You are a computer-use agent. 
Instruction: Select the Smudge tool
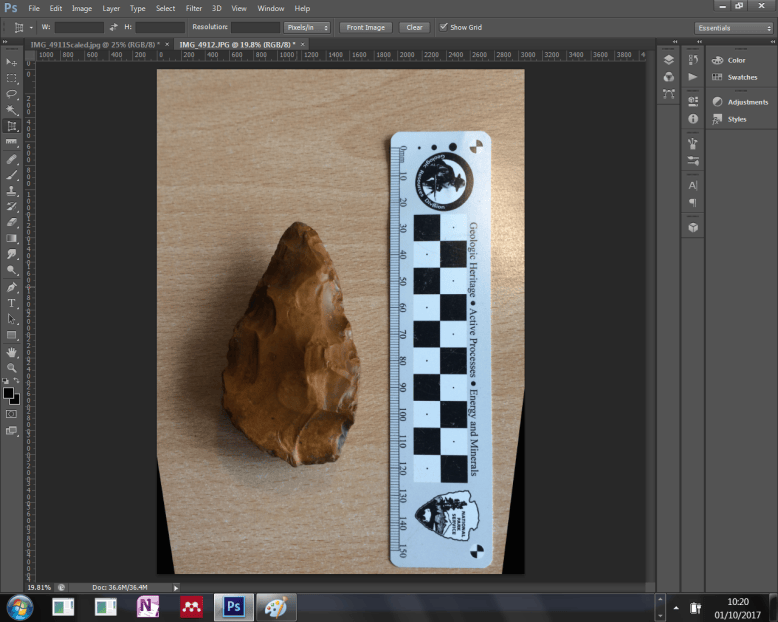[x=11, y=254]
